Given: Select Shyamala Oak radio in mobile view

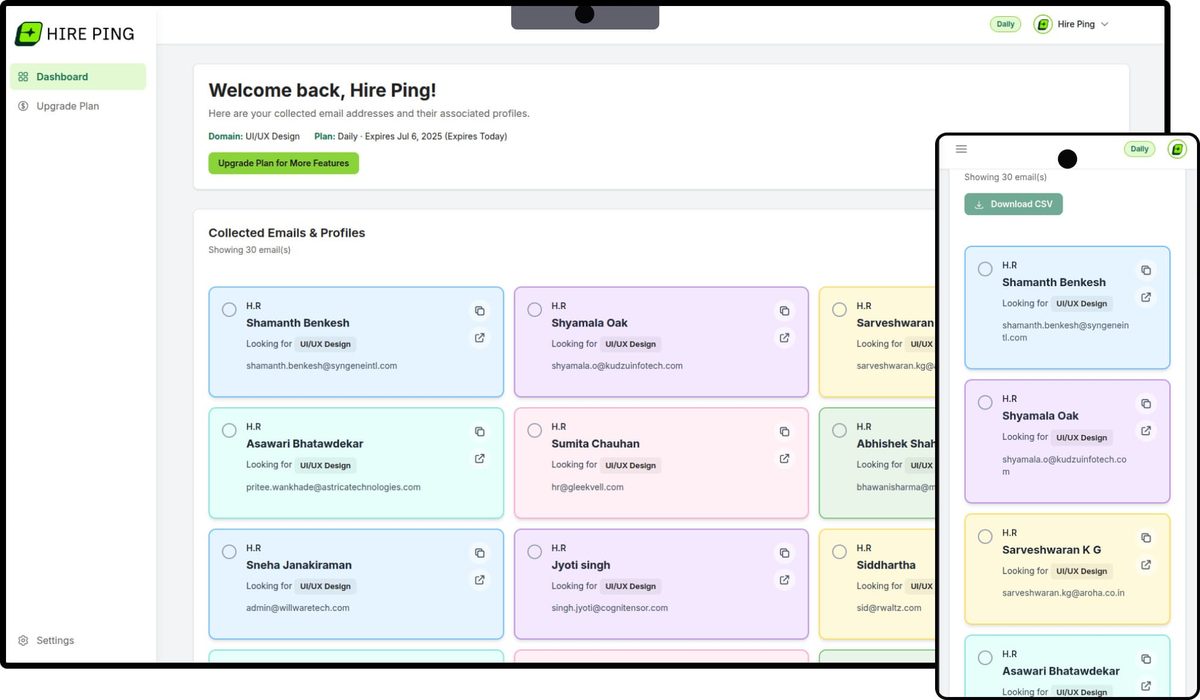Looking at the screenshot, I should pos(985,403).
